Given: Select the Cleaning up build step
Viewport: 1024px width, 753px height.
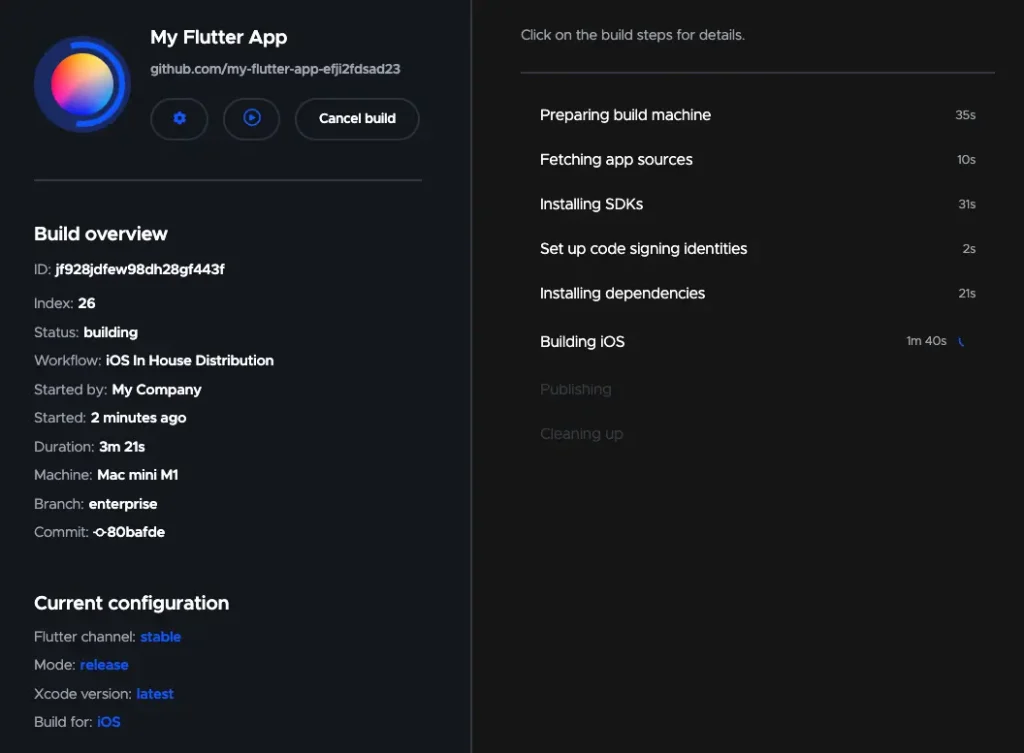Looking at the screenshot, I should click(581, 434).
